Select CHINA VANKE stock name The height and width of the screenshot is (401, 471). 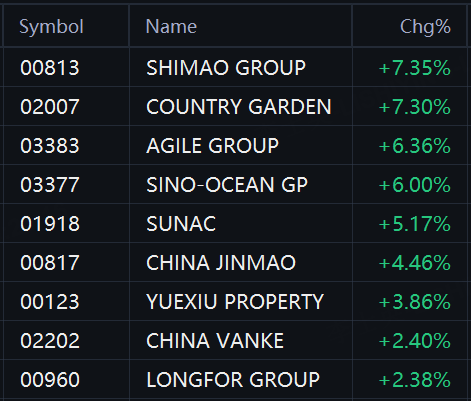[x=215, y=341]
